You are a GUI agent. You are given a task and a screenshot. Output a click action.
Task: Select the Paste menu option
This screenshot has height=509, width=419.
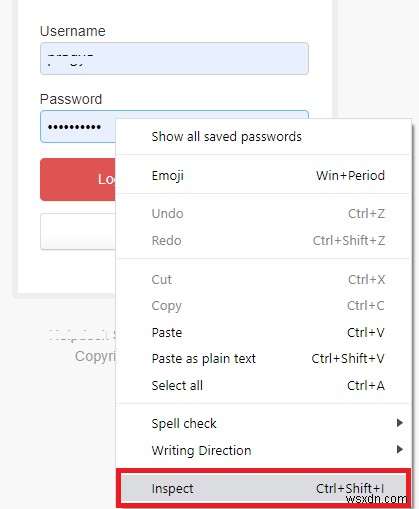tap(263, 332)
